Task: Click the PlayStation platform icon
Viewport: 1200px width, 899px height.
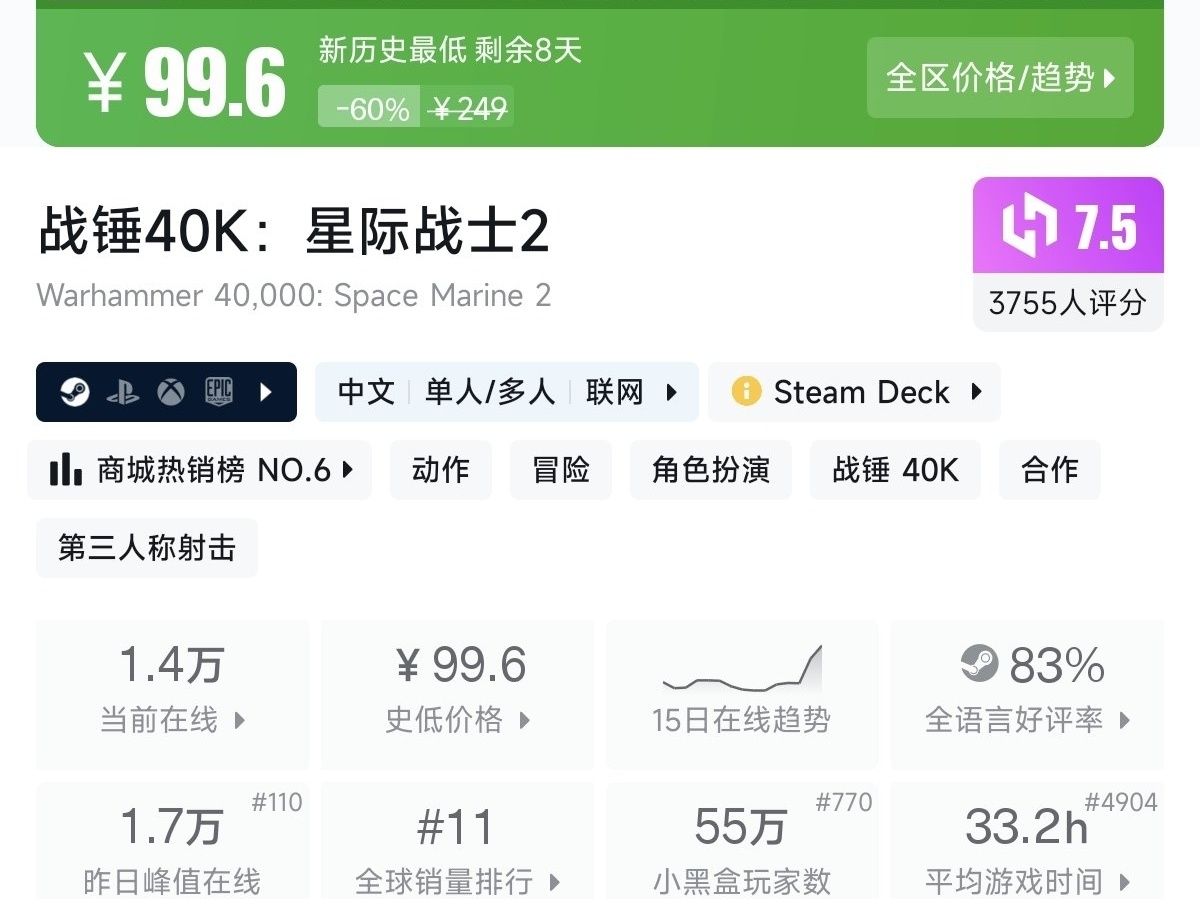Action: point(122,392)
